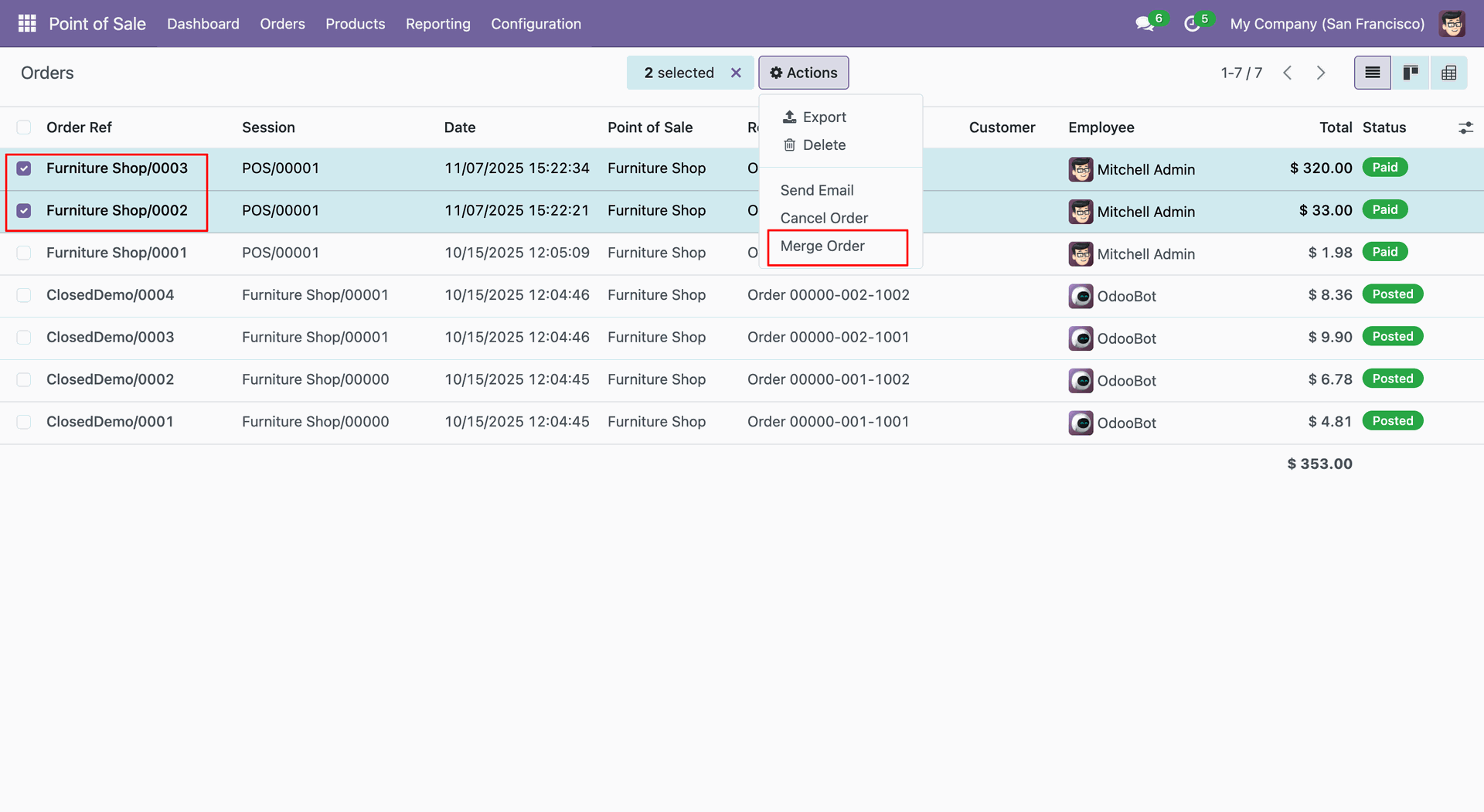Switch to pivot table view icon

click(x=1448, y=73)
